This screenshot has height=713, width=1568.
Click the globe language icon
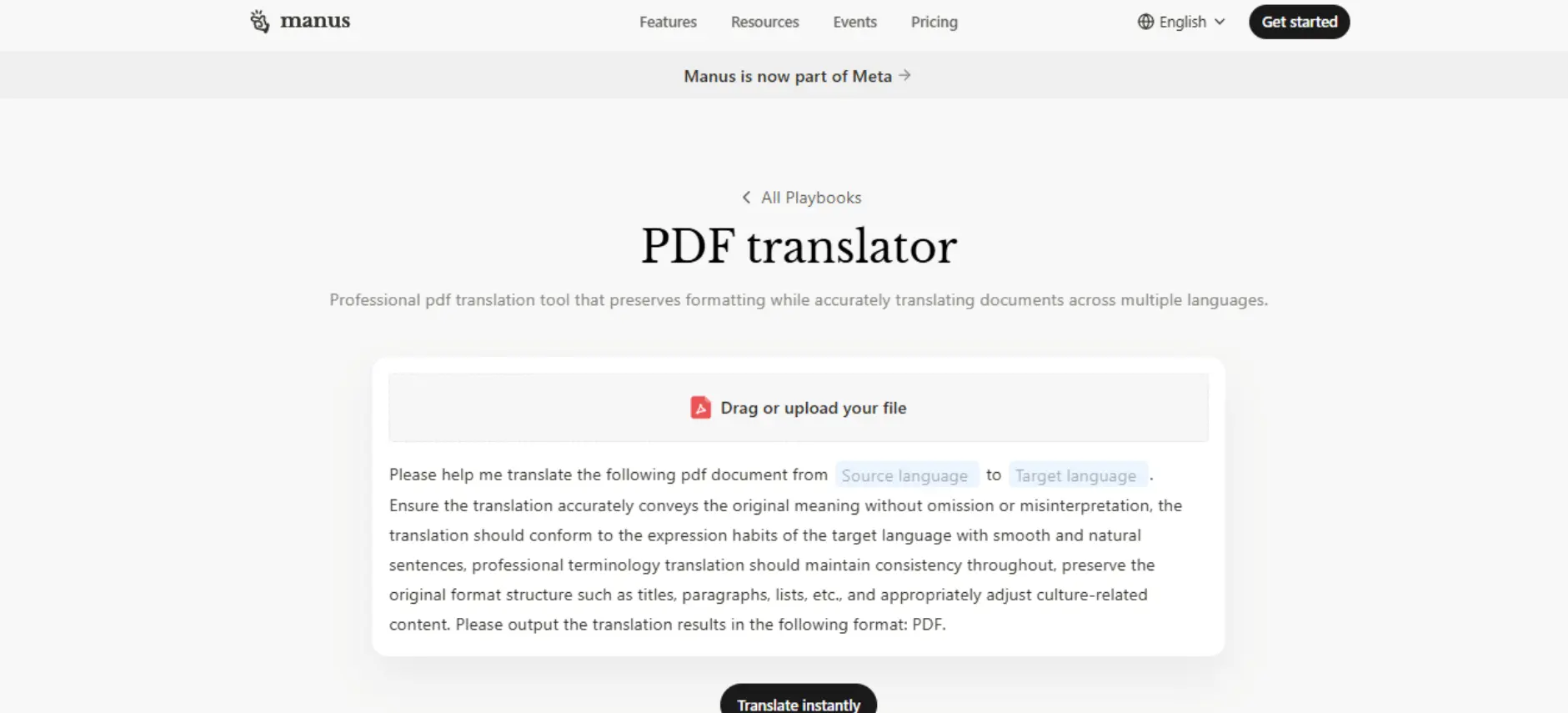point(1145,22)
